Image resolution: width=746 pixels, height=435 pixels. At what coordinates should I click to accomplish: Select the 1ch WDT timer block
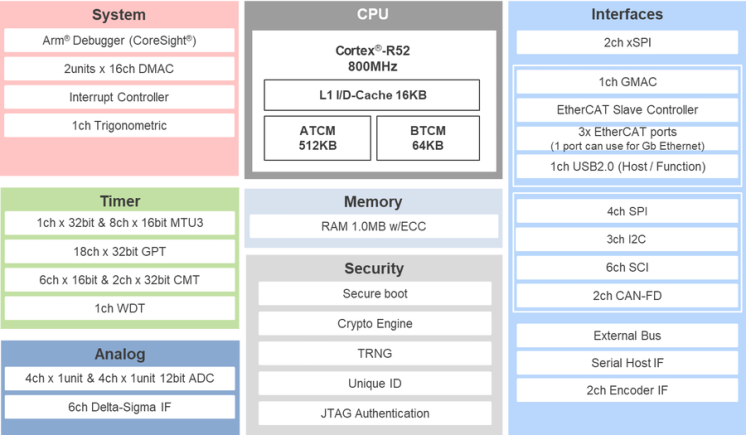[x=119, y=308]
